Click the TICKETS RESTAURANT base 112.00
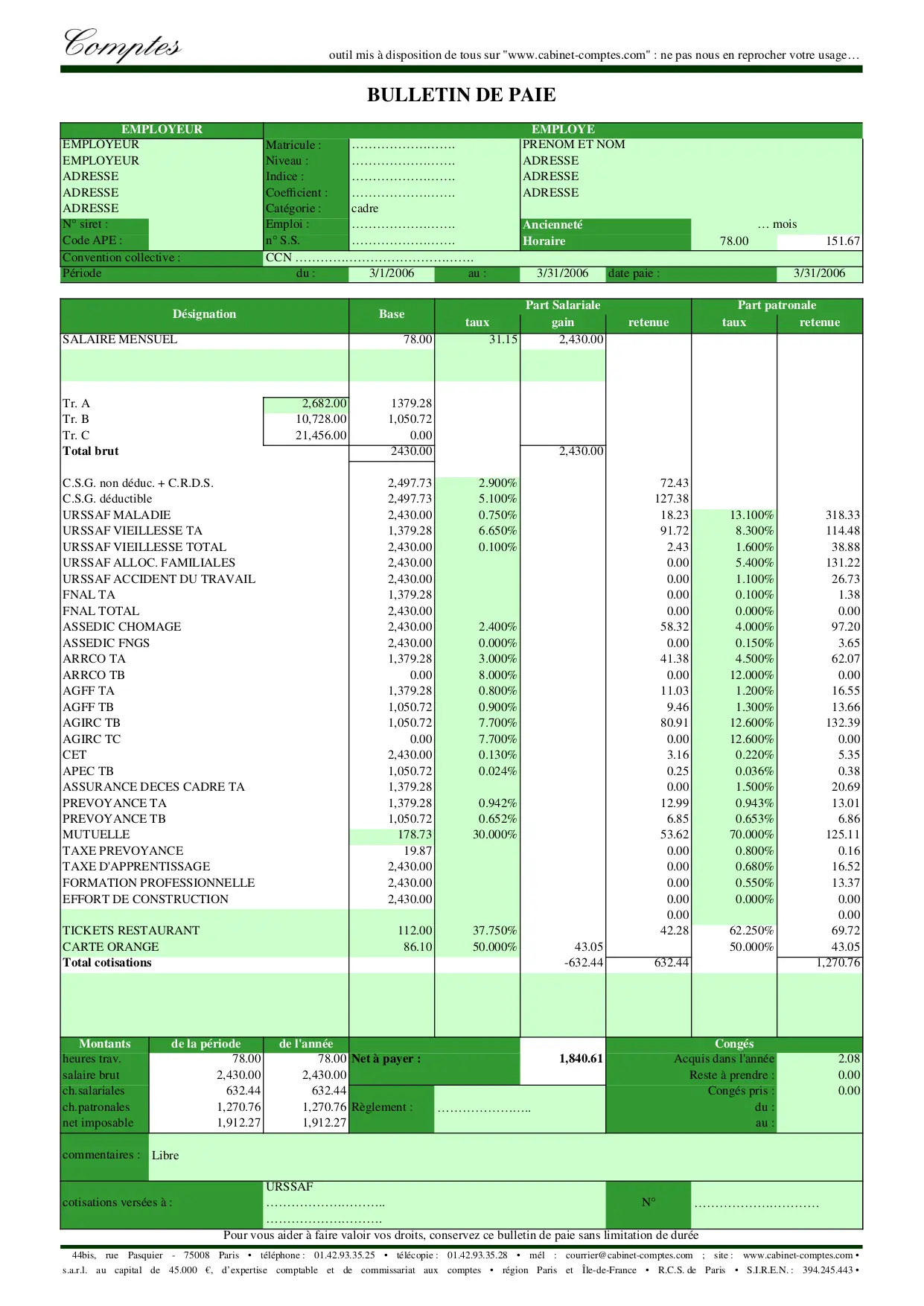The height and width of the screenshot is (1306, 924). [414, 931]
